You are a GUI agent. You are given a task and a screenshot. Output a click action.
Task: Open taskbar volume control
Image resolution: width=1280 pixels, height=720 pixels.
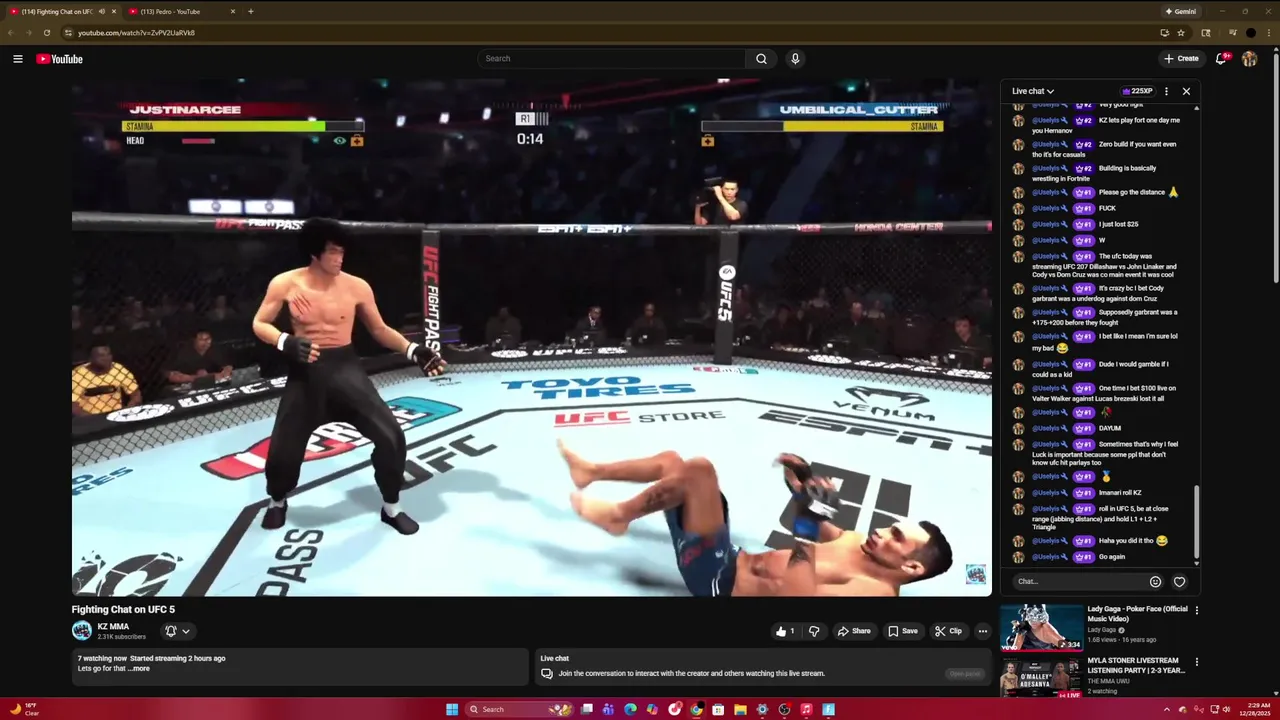(1227, 710)
